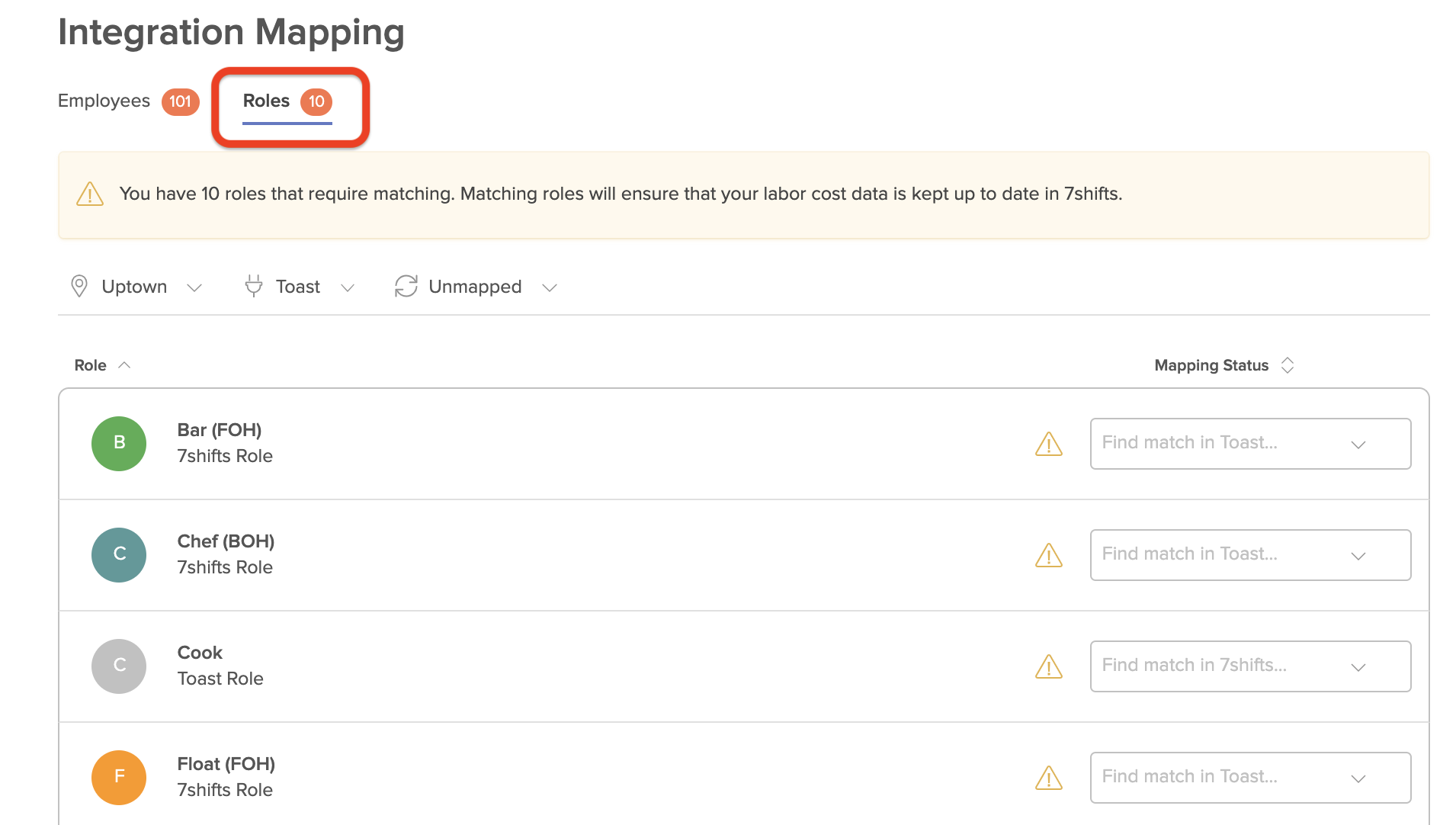Click the warning icon next to Chef (BOH)
This screenshot has height=825, width=1456.
click(1049, 555)
